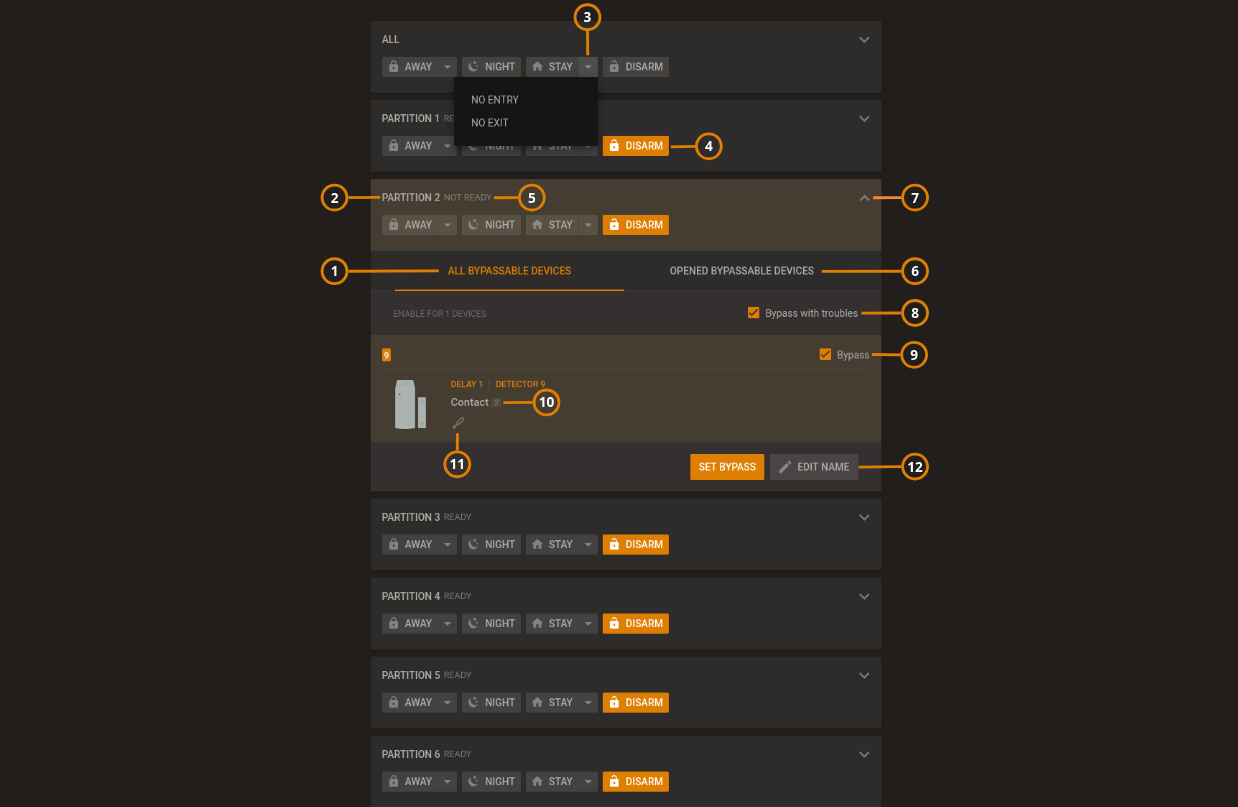The height and width of the screenshot is (807, 1238).
Task: Switch to the OPENED BYPASSABLE DEVICES tab
Action: click(741, 270)
